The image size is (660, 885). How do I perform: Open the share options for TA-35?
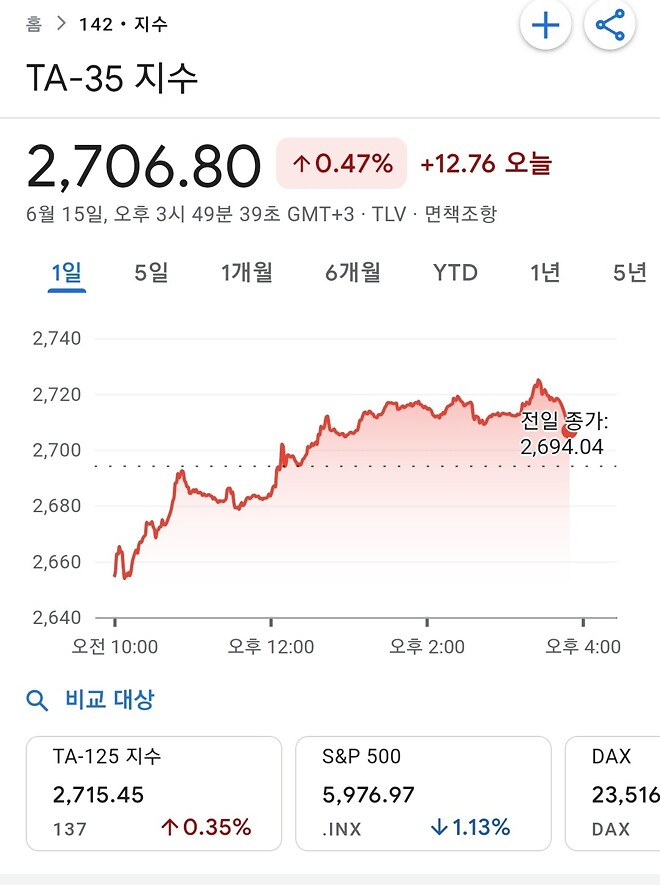pos(610,25)
